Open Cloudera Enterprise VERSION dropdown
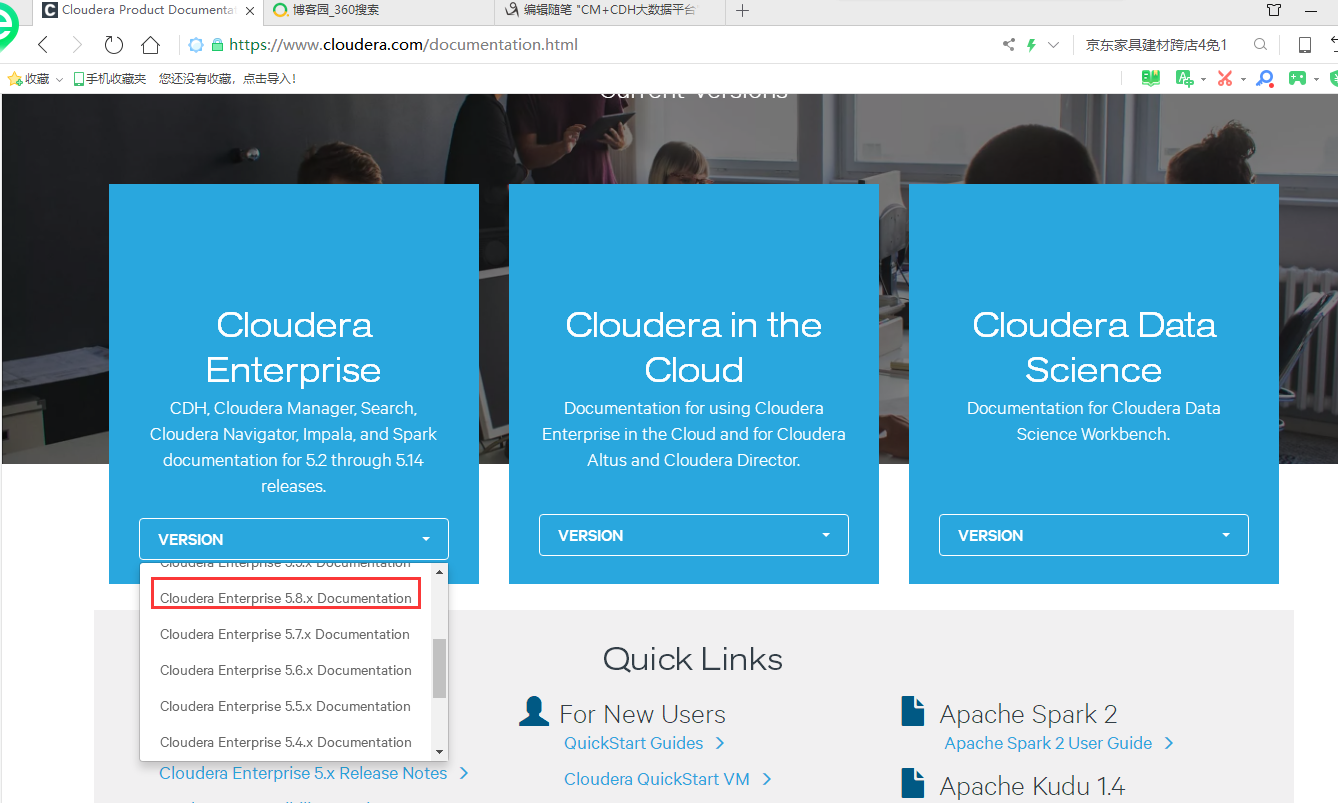The width and height of the screenshot is (1338, 803). [294, 539]
